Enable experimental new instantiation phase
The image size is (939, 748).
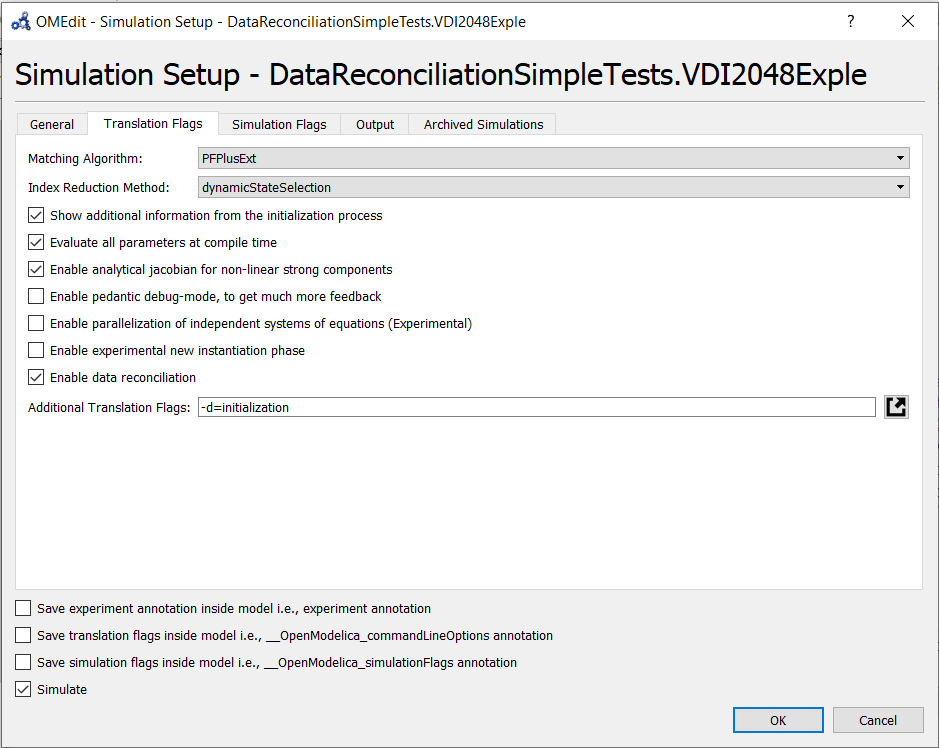pyautogui.click(x=36, y=350)
